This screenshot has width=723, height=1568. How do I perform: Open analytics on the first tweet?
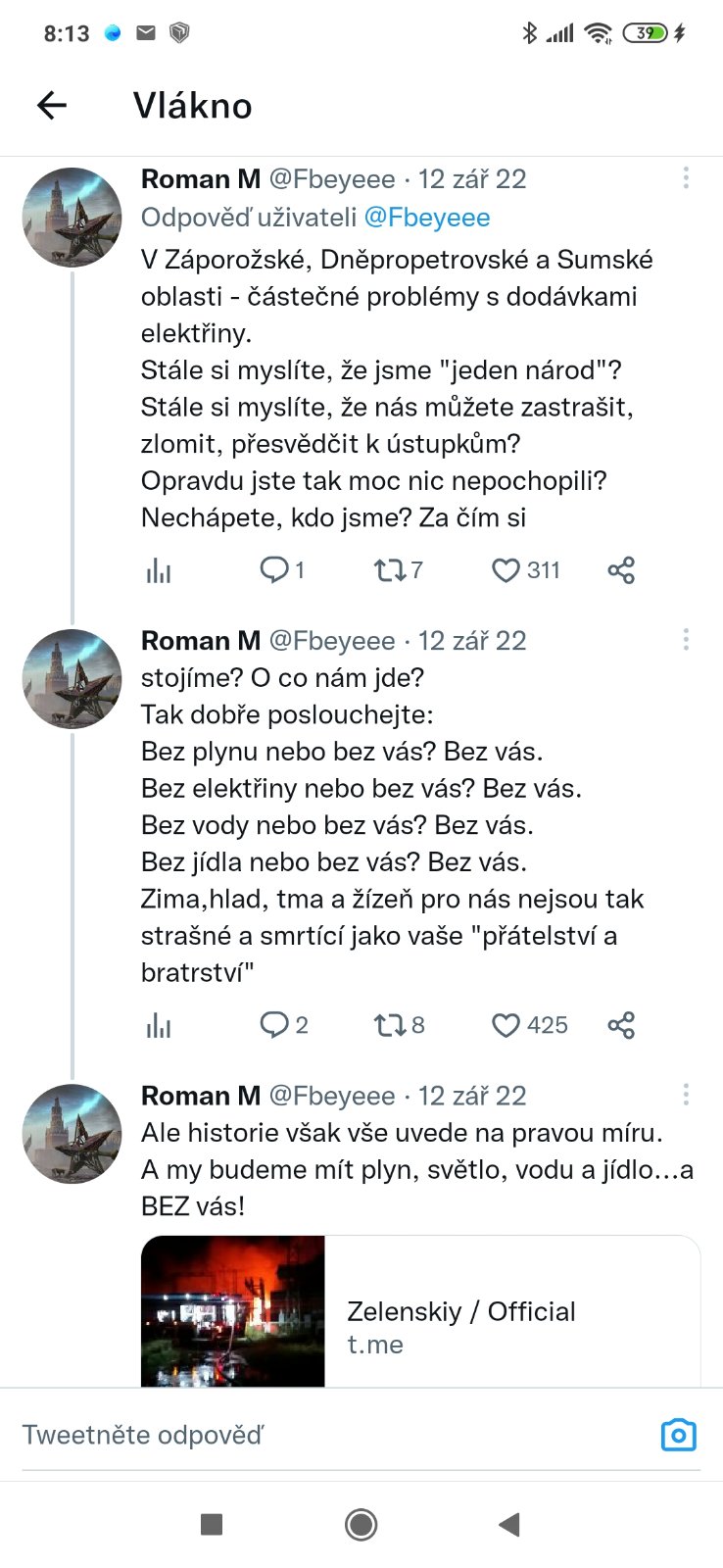(158, 570)
